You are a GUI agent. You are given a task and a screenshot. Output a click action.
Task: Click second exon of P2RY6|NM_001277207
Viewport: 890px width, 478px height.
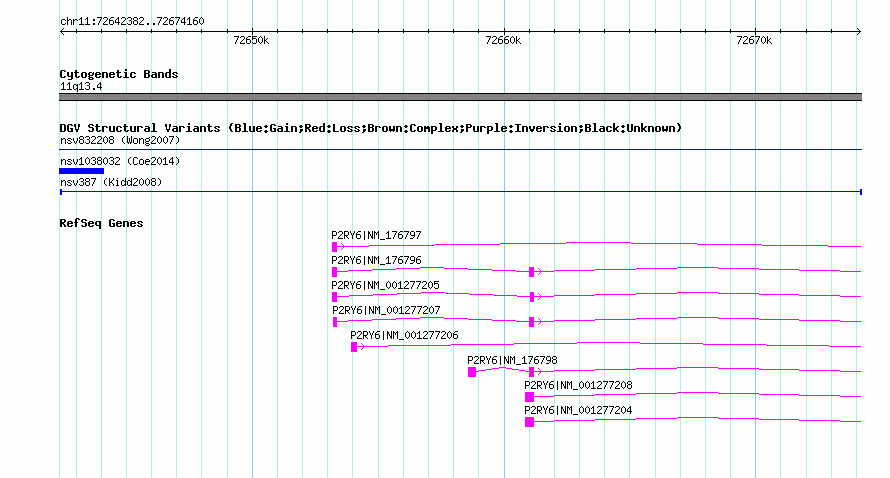531,322
